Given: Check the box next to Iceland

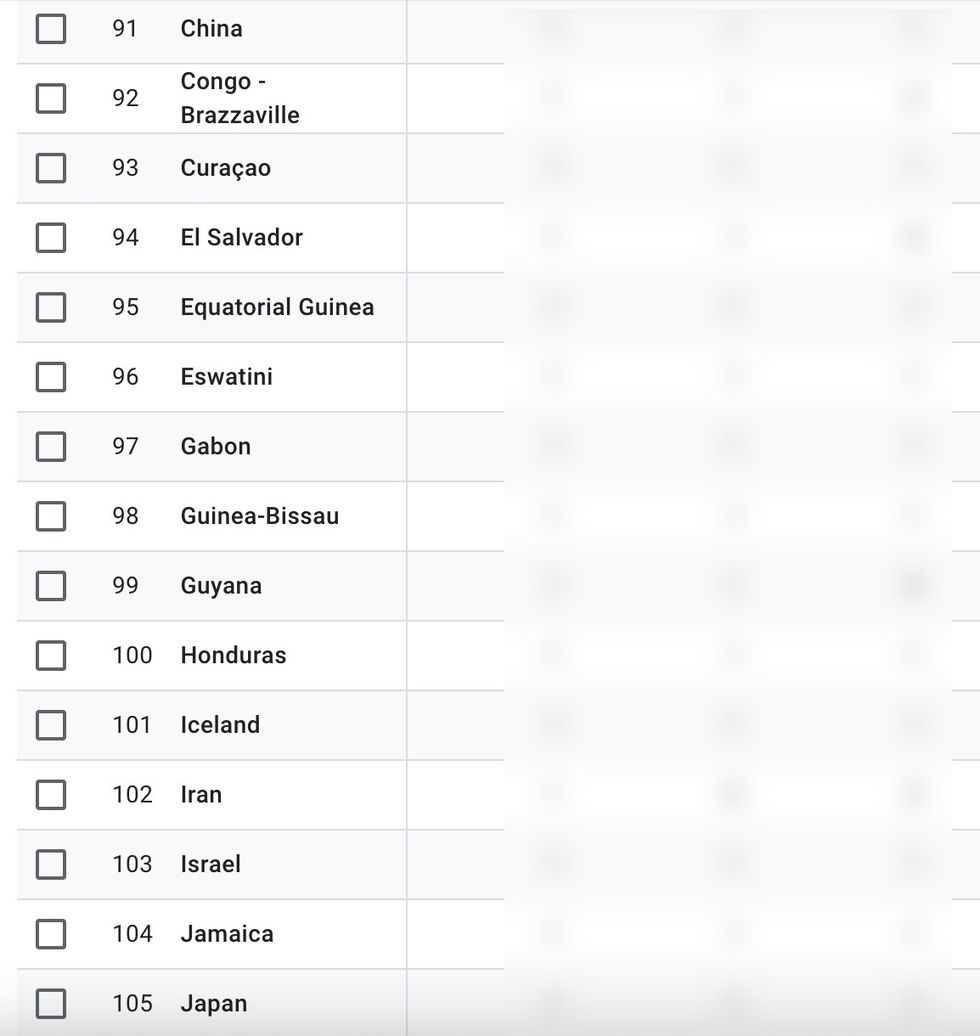Looking at the screenshot, I should click(x=51, y=725).
